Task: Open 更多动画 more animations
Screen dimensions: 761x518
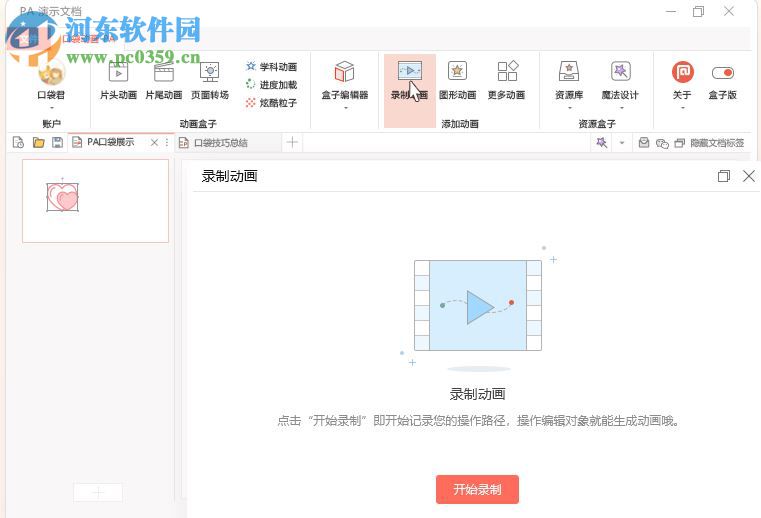Action: point(507,80)
